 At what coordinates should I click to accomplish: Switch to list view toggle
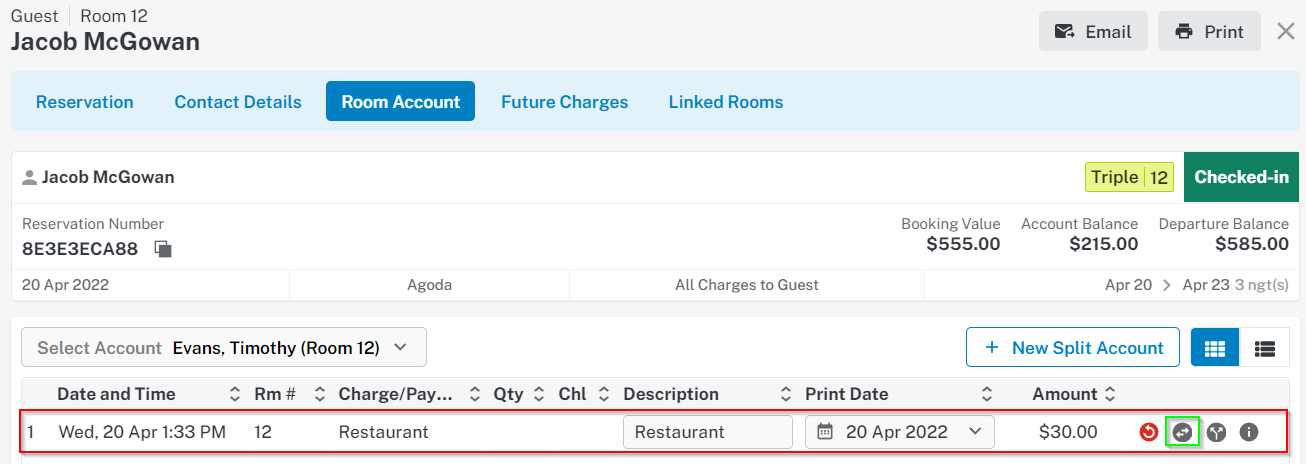click(x=1265, y=348)
